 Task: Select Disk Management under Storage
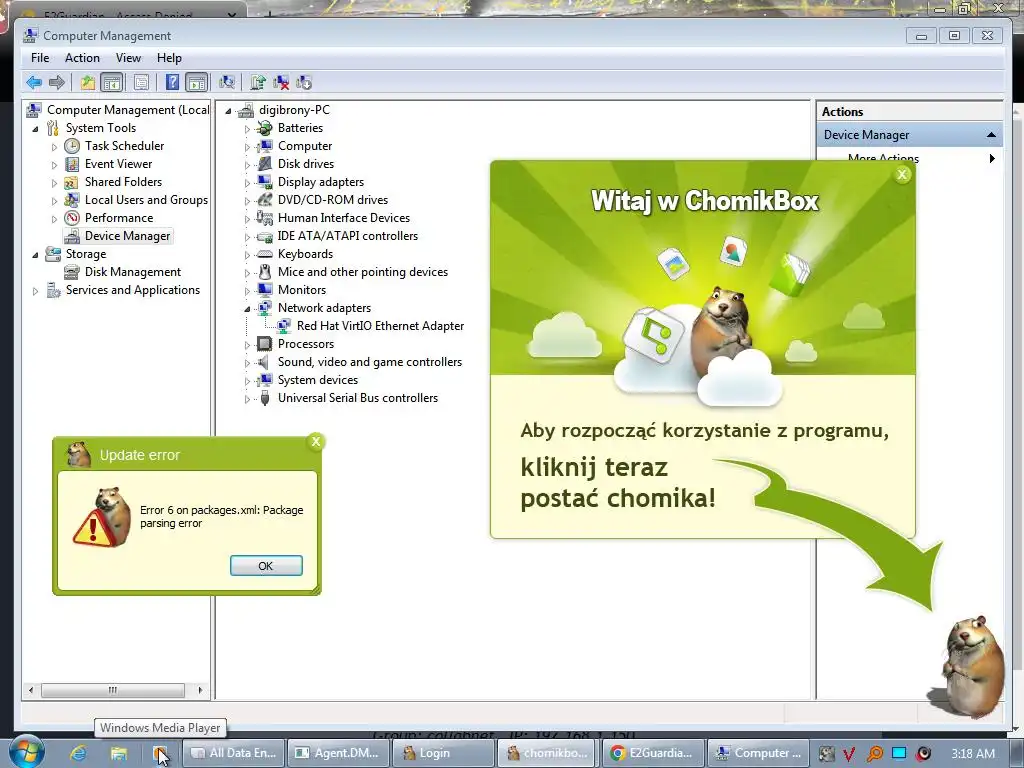tap(133, 272)
